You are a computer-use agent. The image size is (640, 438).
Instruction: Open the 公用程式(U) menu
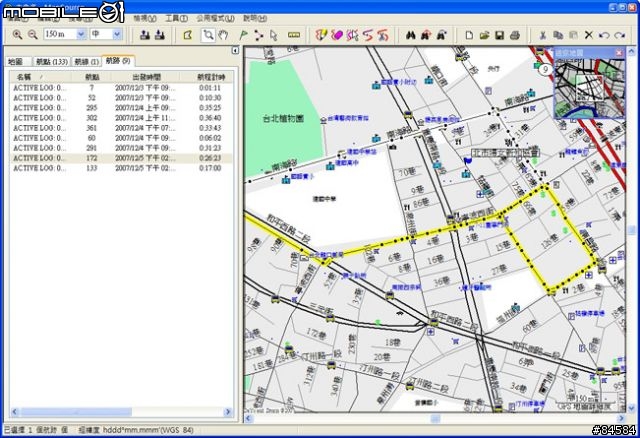pos(216,18)
